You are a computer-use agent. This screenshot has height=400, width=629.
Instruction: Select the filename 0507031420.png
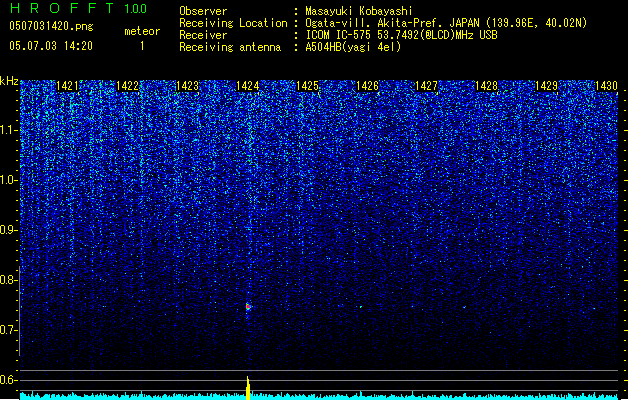pyautogui.click(x=51, y=26)
